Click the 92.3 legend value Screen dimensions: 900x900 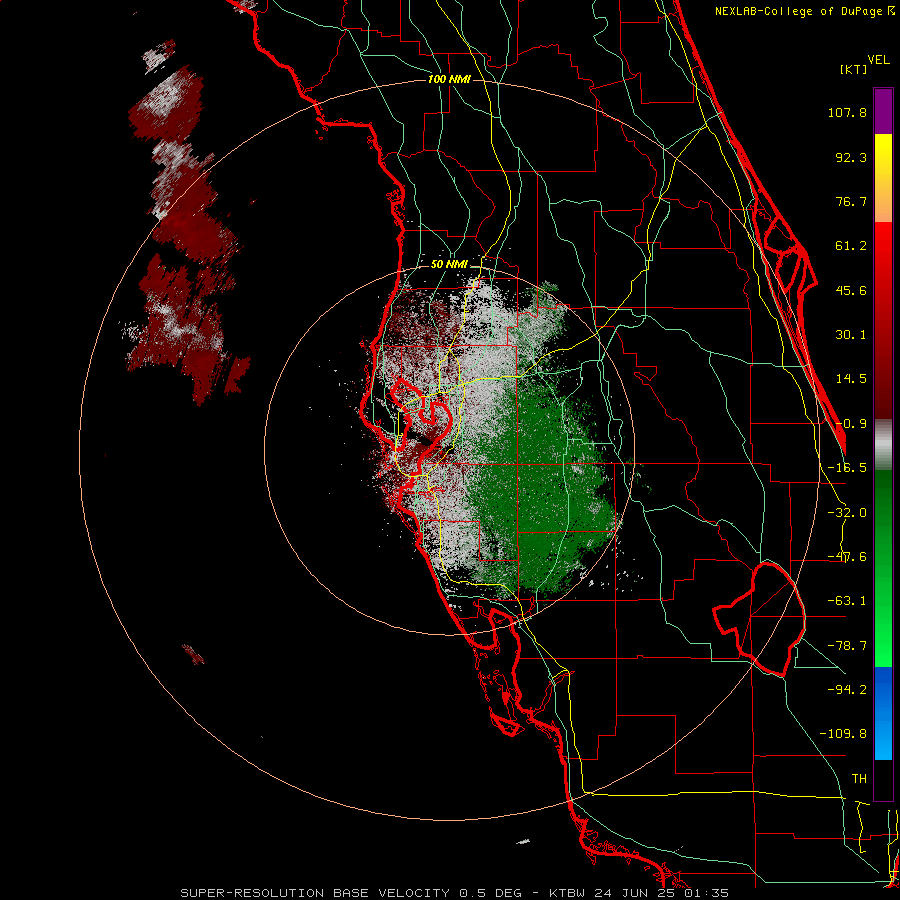(851, 157)
